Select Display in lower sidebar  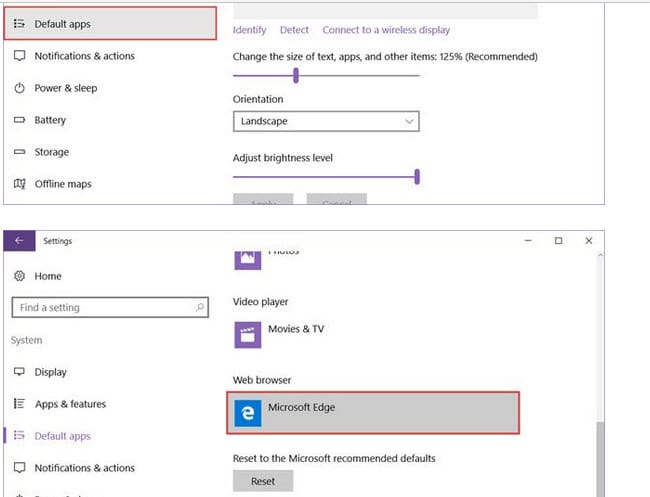coord(50,372)
